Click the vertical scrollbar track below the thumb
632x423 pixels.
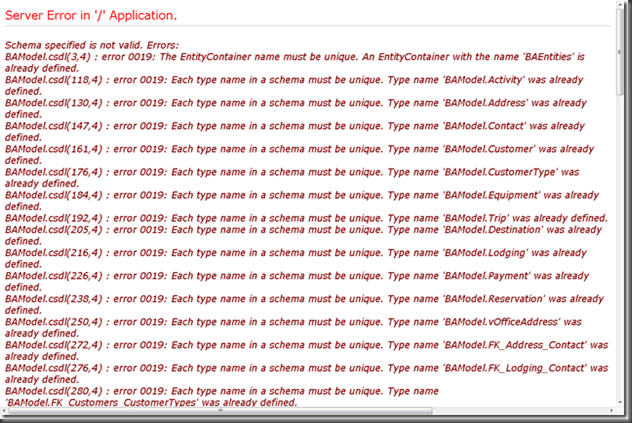(x=620, y=246)
